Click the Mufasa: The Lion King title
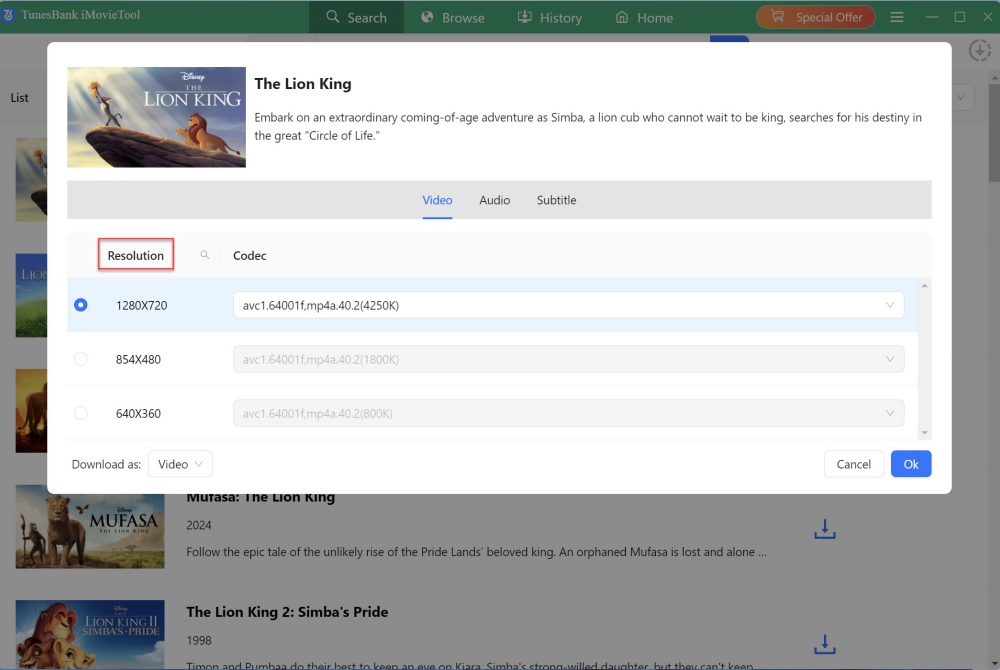The width and height of the screenshot is (1000, 670). tap(260, 498)
